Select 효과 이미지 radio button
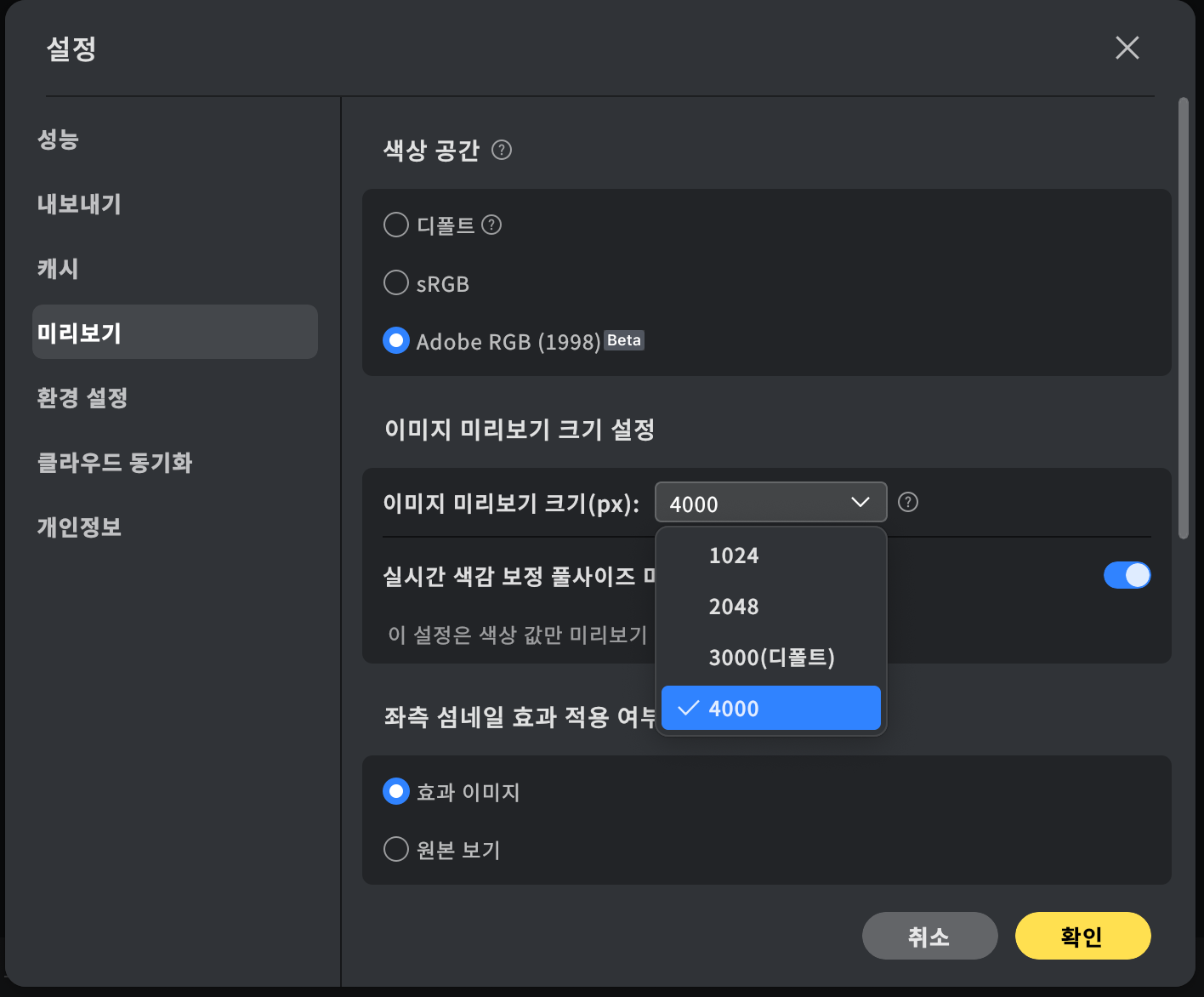This screenshot has width=1204, height=997. (x=396, y=792)
